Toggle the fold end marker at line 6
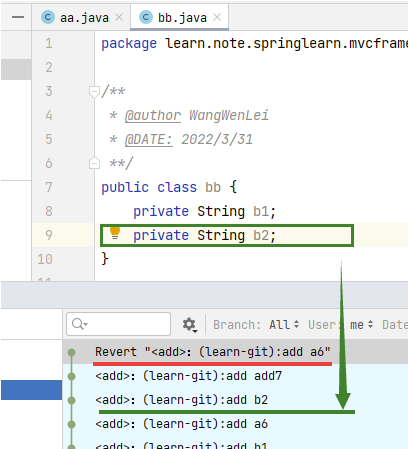 94,163
